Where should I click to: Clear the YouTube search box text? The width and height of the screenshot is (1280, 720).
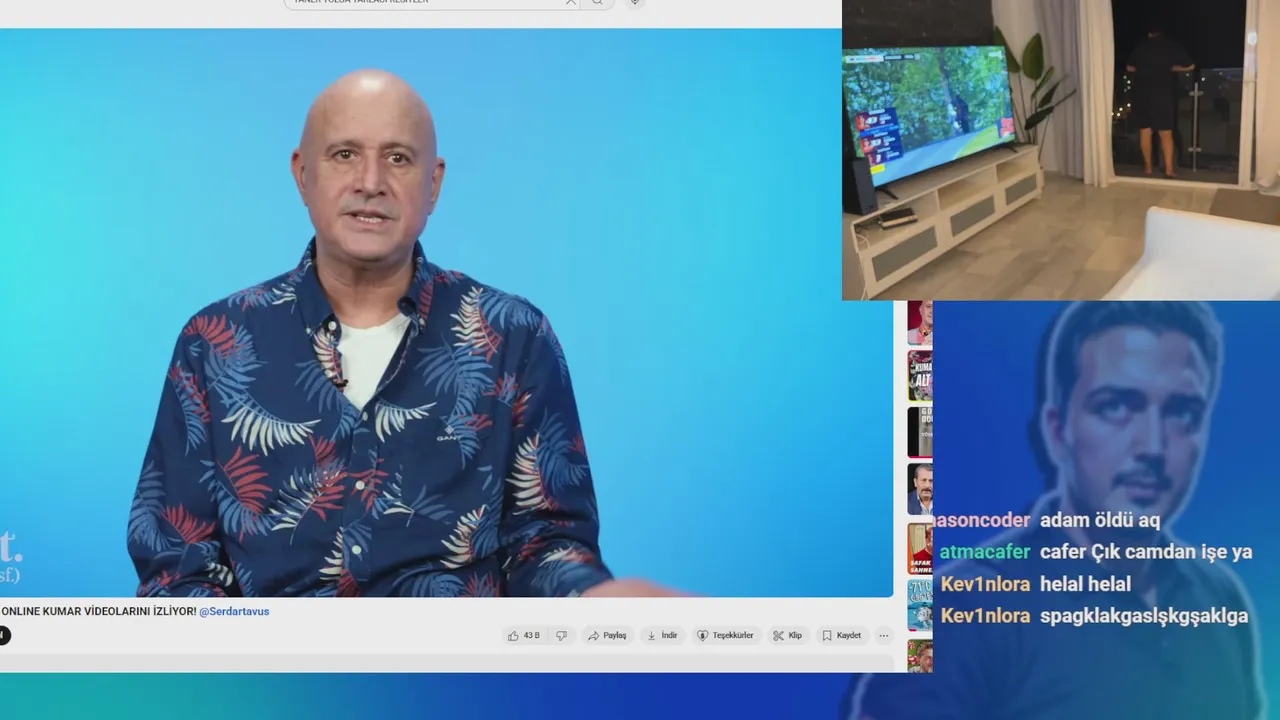[570, 2]
